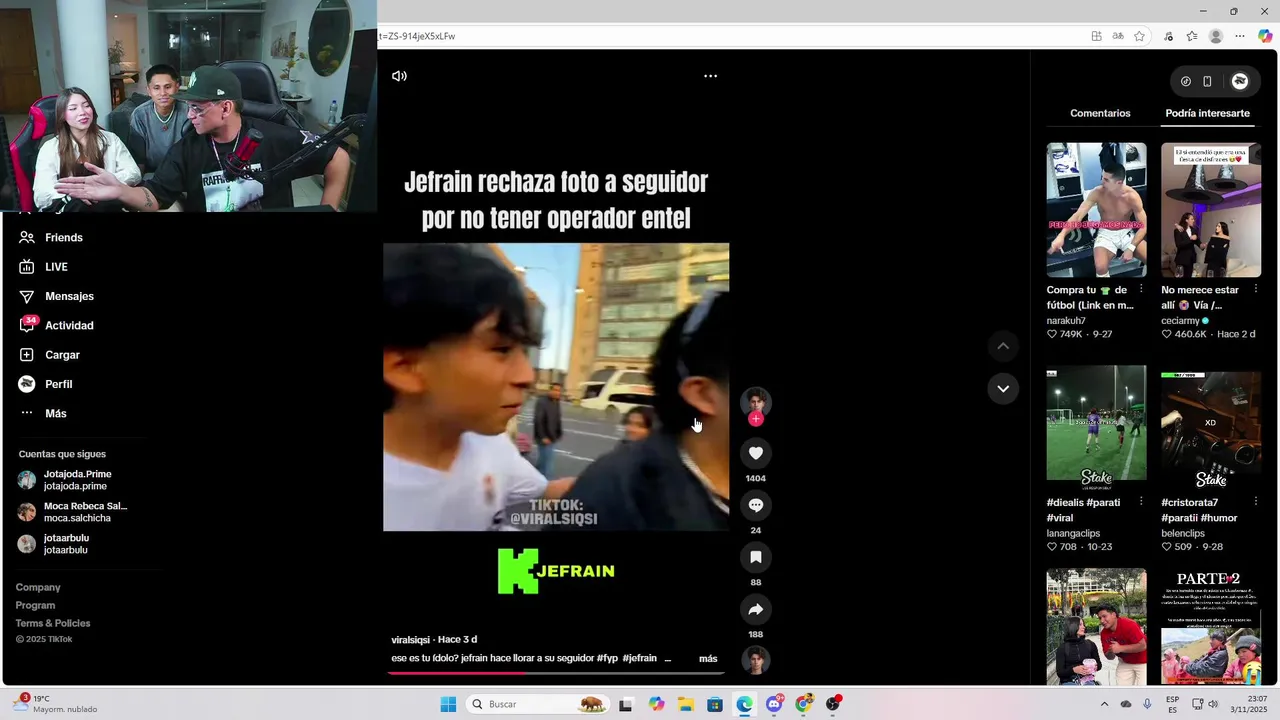Mute the video with the speaker icon
Viewport: 1280px width, 720px height.
[x=399, y=76]
